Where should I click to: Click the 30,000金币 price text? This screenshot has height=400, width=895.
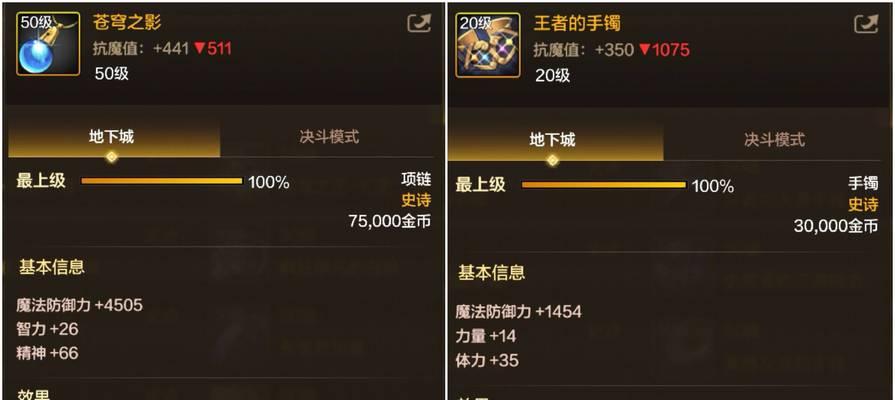tap(836, 226)
